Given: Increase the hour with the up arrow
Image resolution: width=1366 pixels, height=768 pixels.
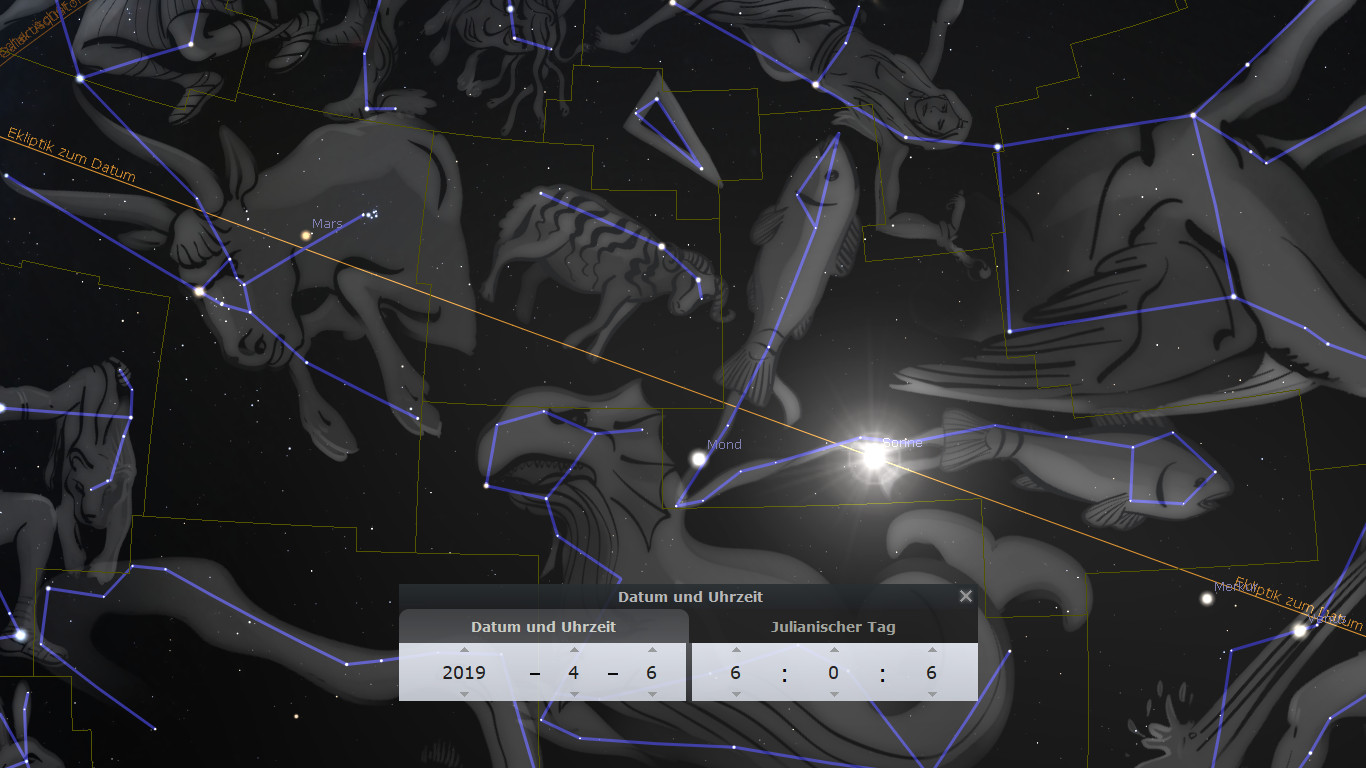Looking at the screenshot, I should (x=736, y=650).
